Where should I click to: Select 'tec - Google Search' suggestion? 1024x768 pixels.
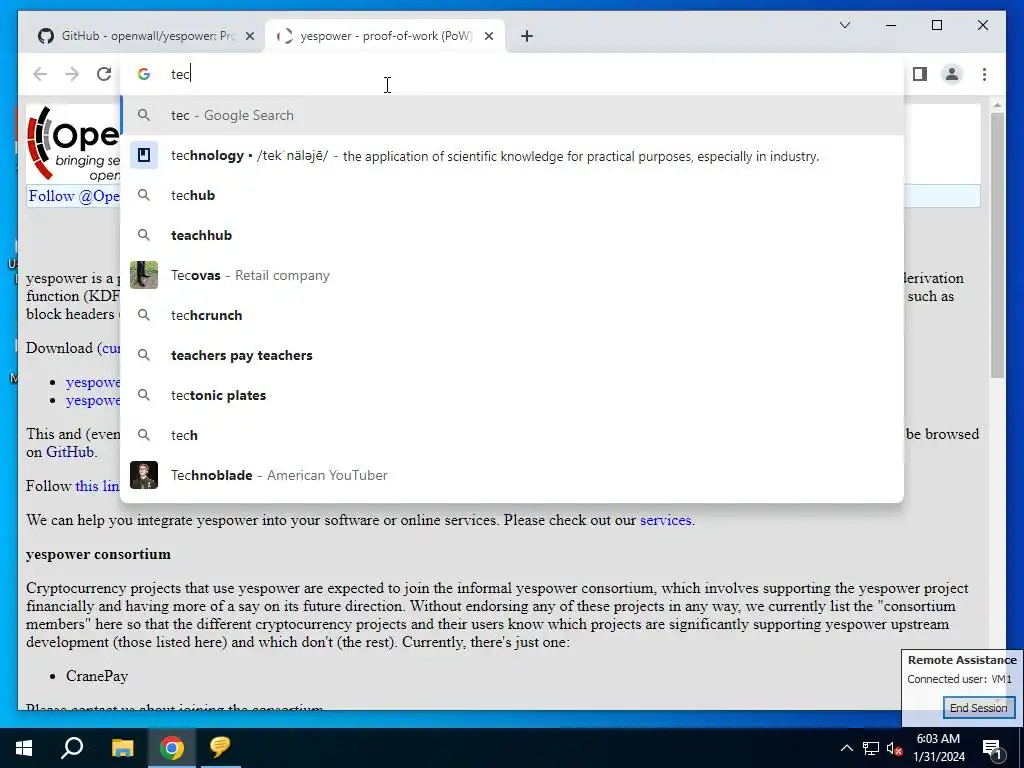tap(512, 116)
